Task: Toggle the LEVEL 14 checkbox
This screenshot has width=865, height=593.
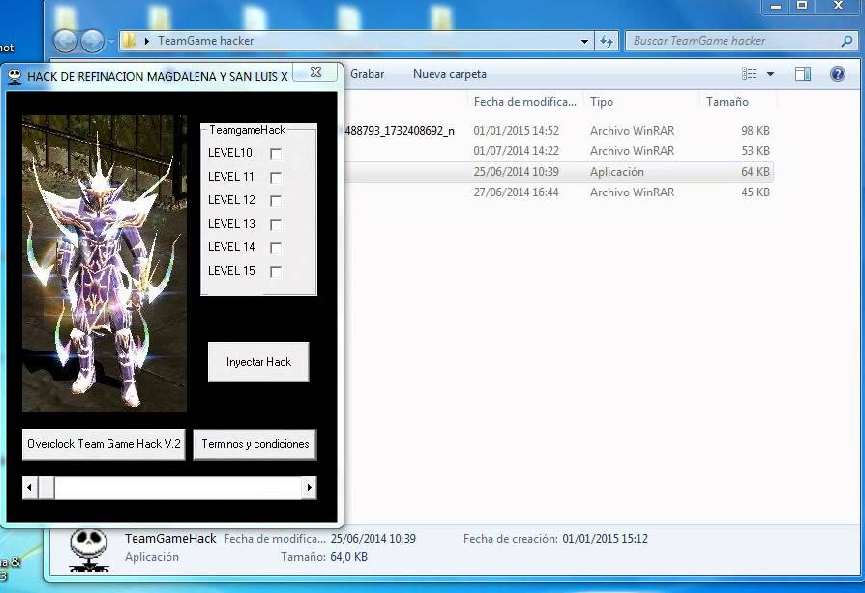Action: 276,248
